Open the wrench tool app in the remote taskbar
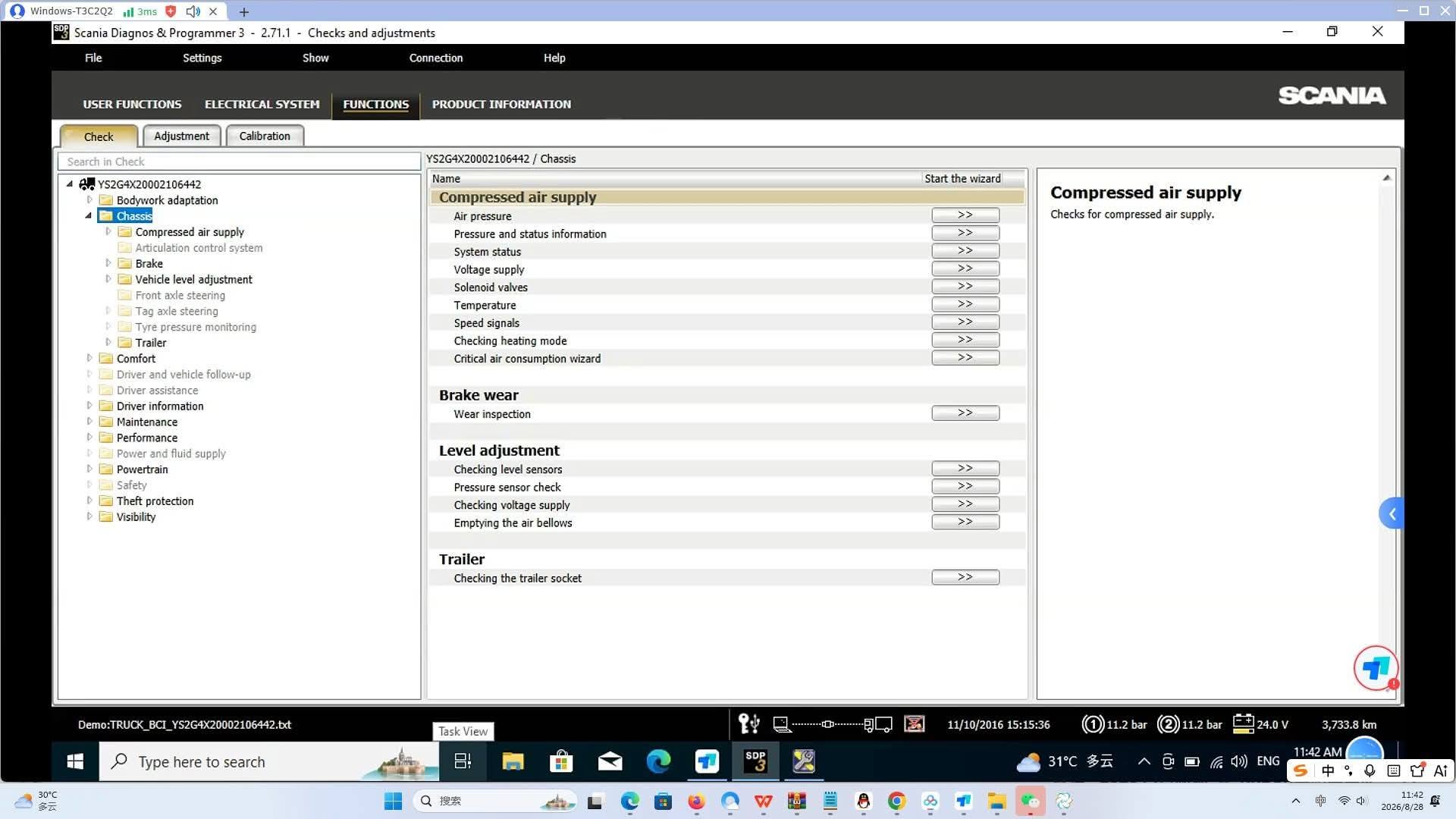Screen dimensions: 1456x819 pos(803,761)
